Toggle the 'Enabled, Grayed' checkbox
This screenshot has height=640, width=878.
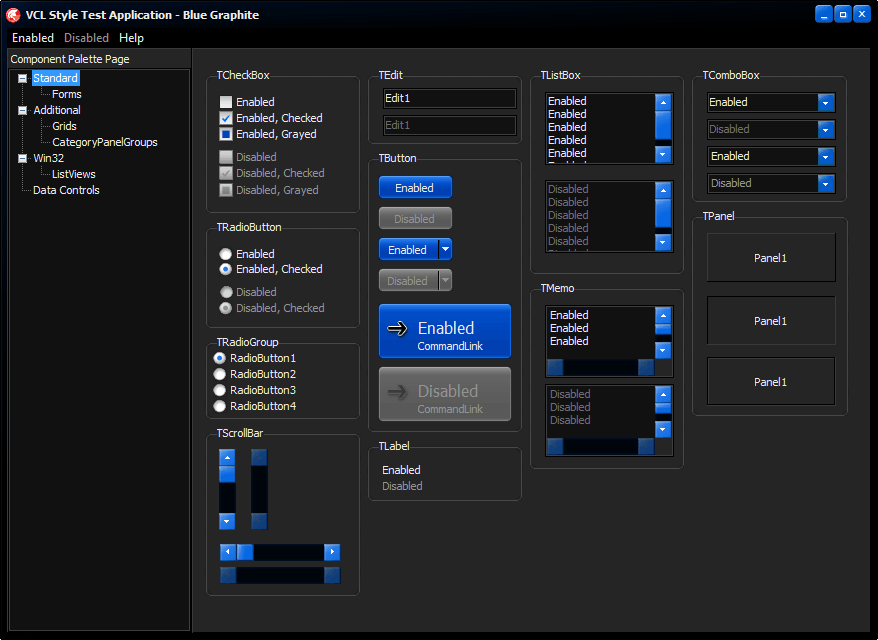[x=226, y=134]
